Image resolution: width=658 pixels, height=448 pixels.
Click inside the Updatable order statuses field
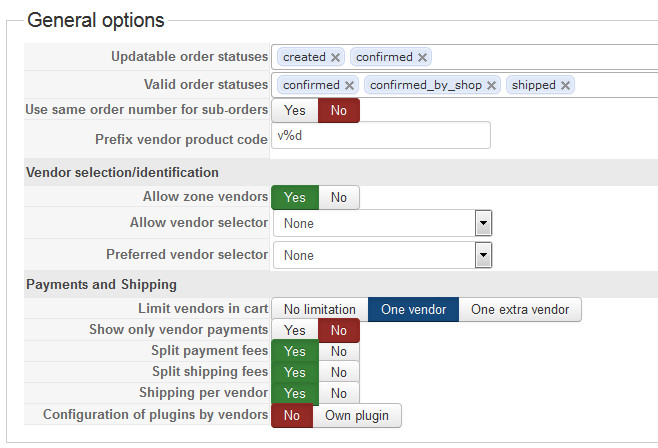pos(540,58)
